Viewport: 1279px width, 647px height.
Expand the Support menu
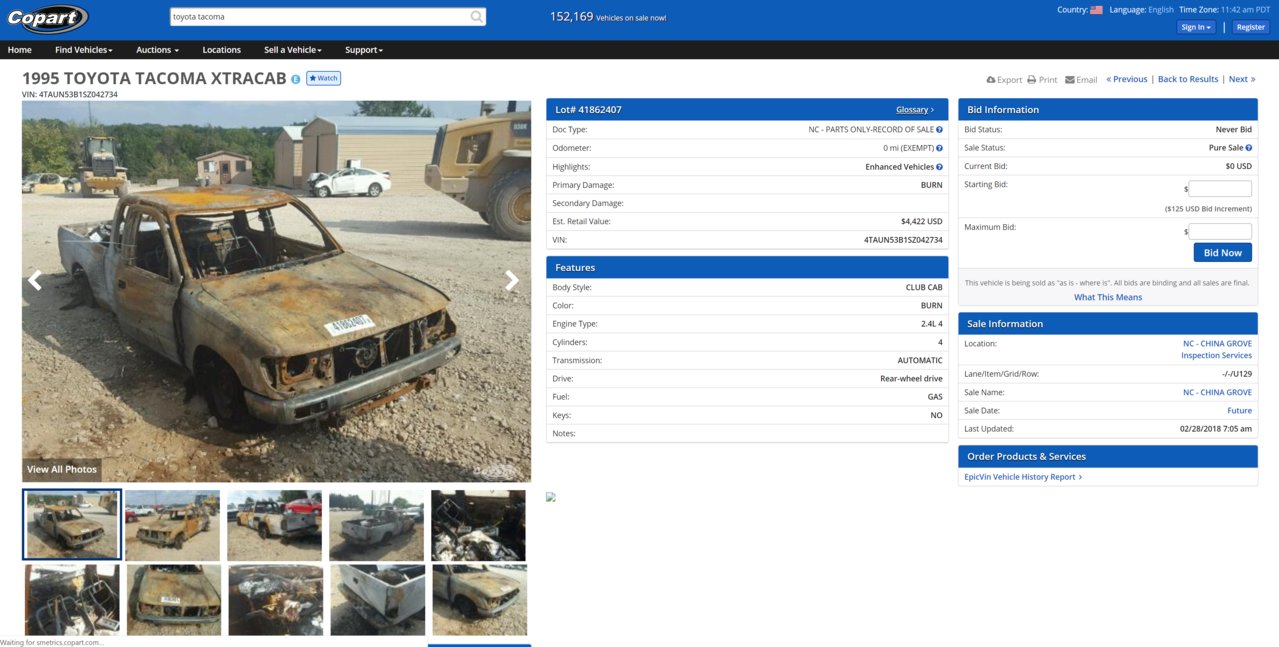[x=364, y=50]
